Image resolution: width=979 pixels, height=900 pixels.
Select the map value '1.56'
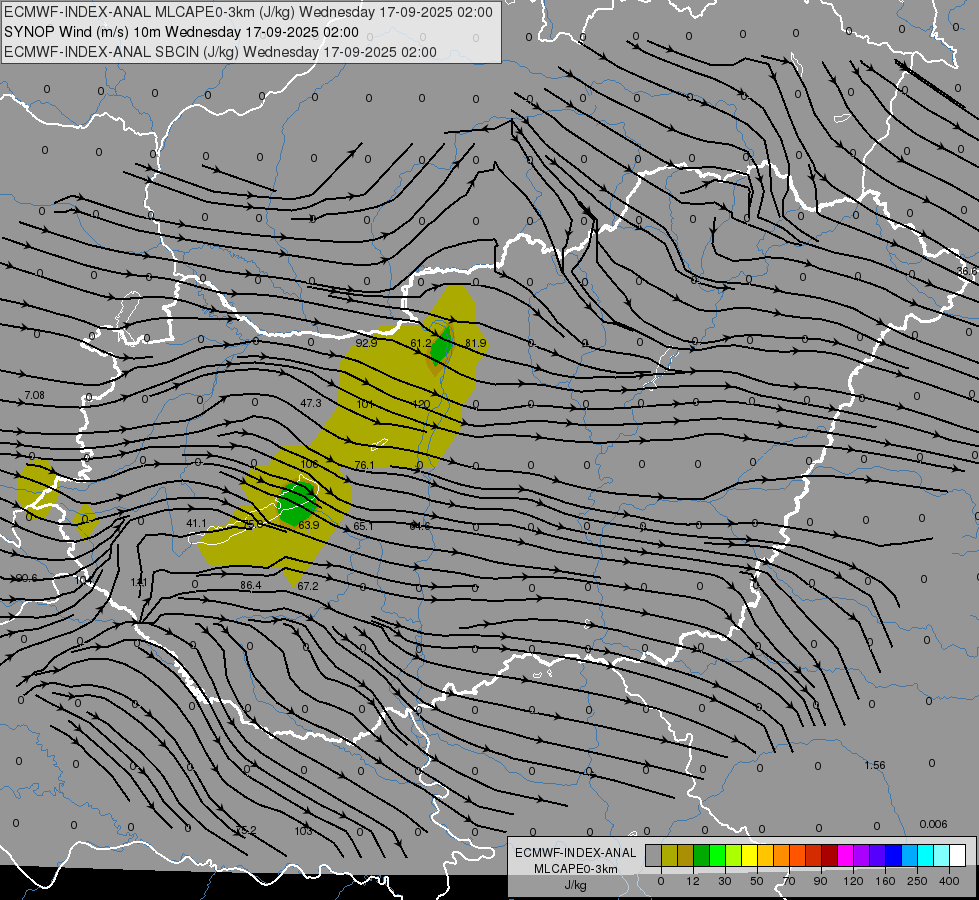coord(875,765)
